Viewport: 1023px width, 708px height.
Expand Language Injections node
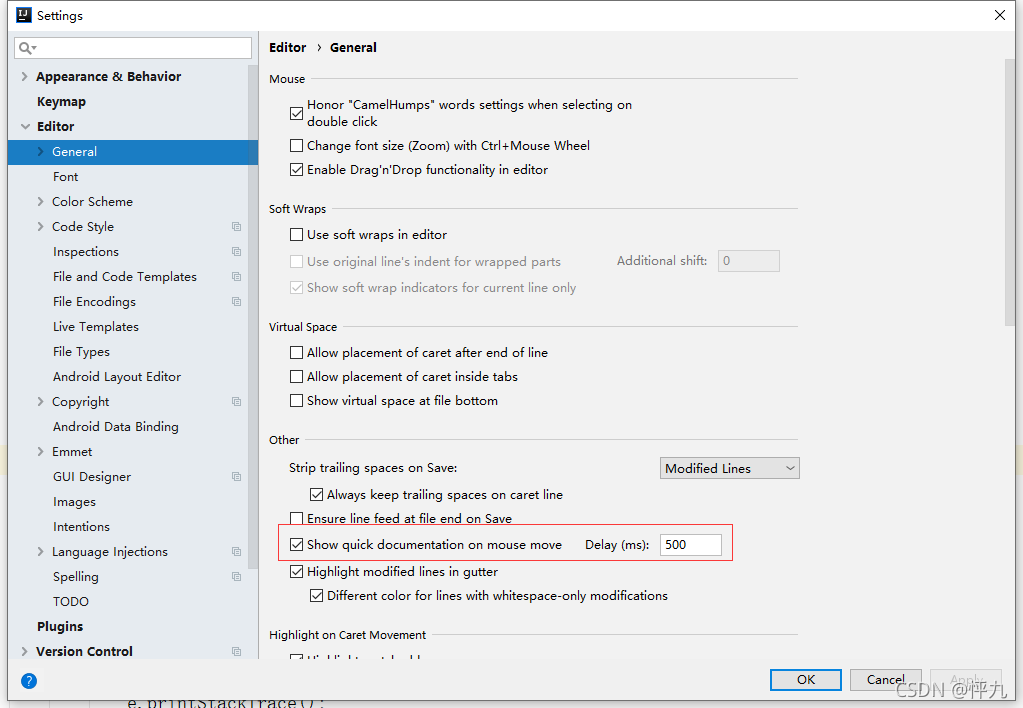(40, 552)
